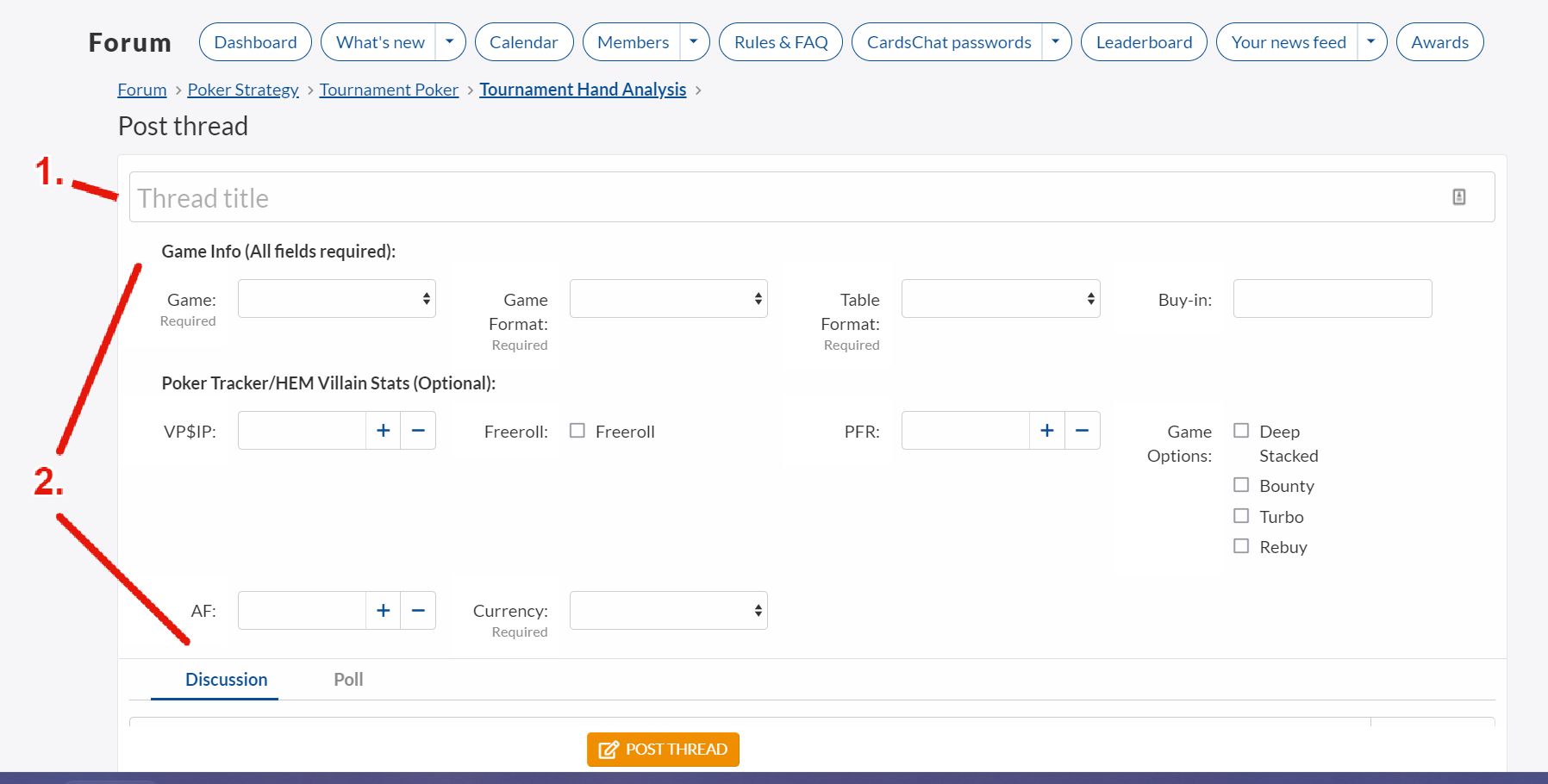1548x784 pixels.
Task: Click the Forum logo heading
Action: pos(130,42)
